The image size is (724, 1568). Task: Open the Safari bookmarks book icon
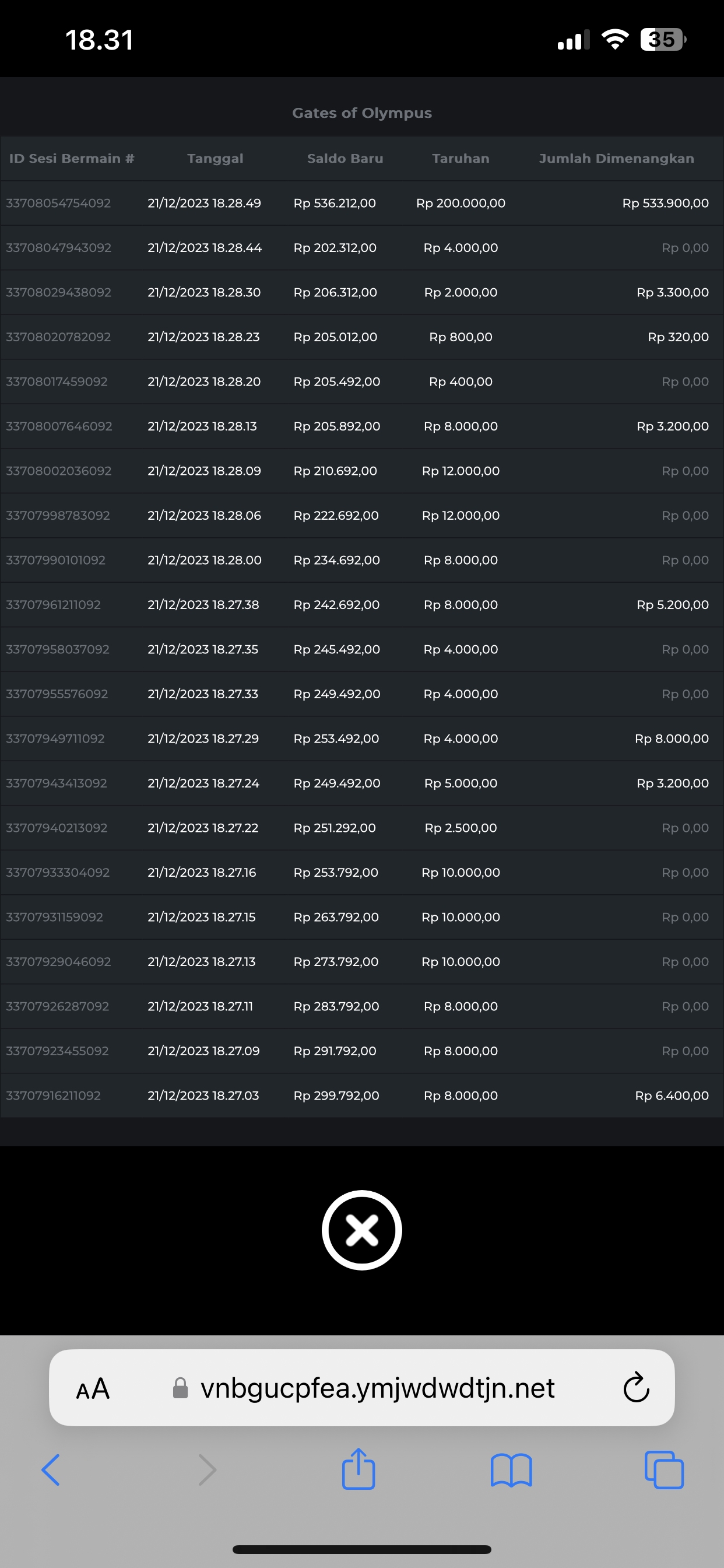(511, 1471)
